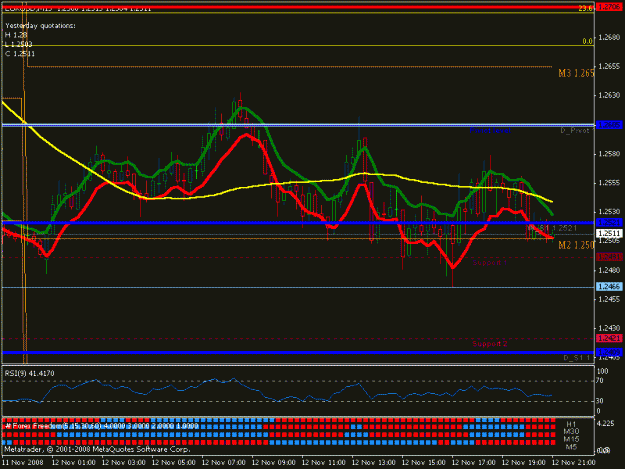This screenshot has width=625, height=469.
Task: Click the '12 Nov 05:00' time axis label
Action: coord(174,463)
